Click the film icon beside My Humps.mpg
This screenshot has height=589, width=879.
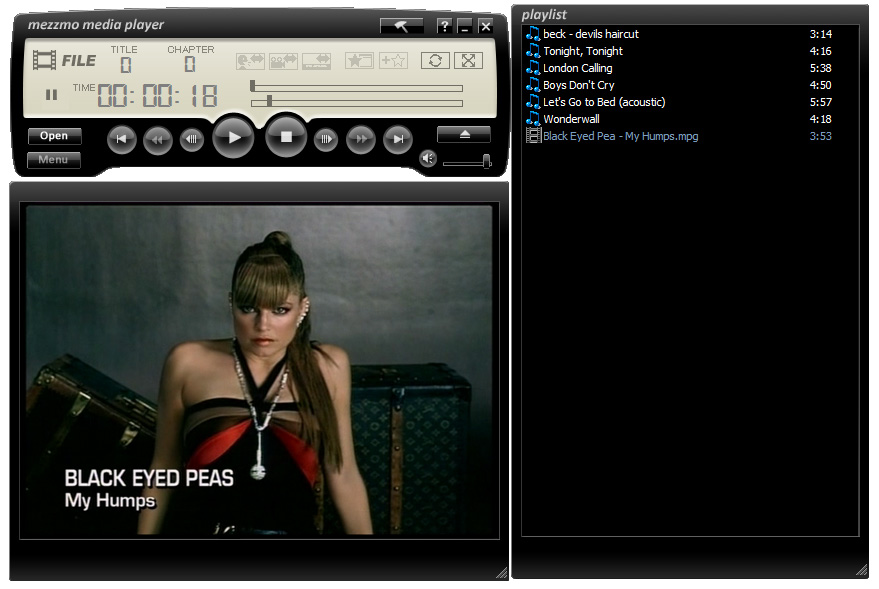tap(533, 136)
